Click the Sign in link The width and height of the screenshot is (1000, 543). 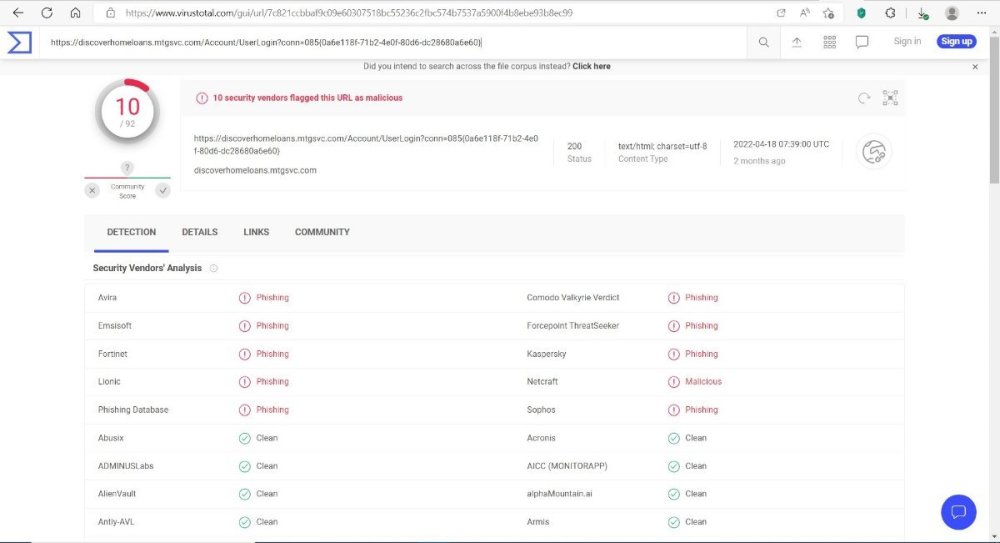pyautogui.click(x=907, y=42)
